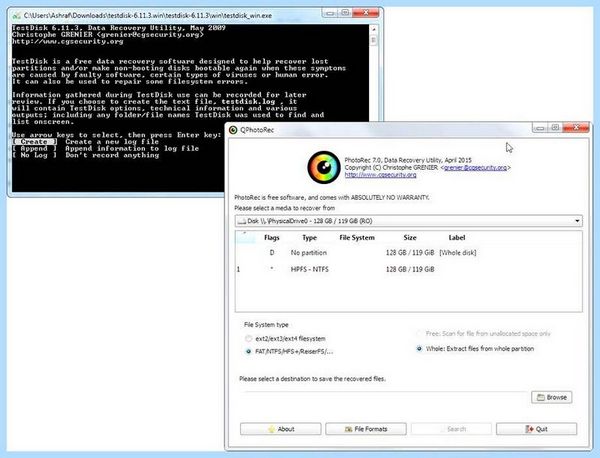The image size is (600, 458).
Task: Open the File Formats settings
Action: [x=366, y=429]
